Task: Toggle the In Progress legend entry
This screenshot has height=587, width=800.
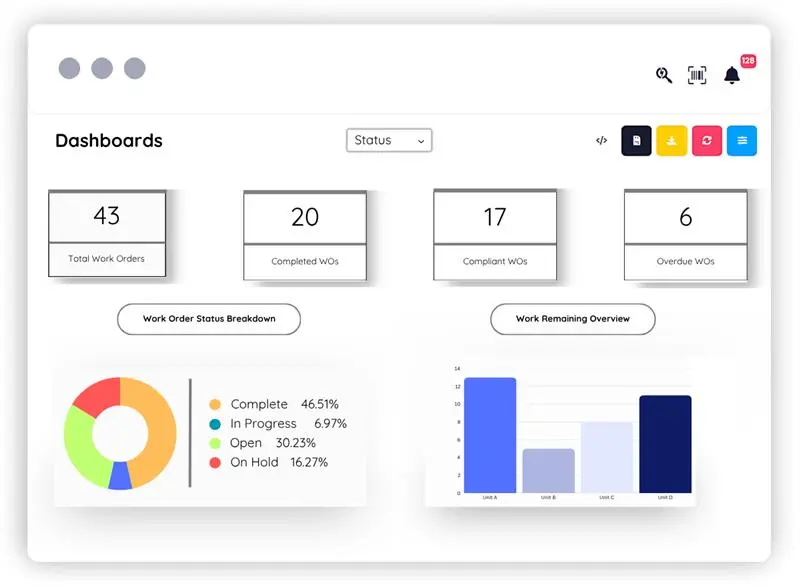Action: click(x=265, y=423)
